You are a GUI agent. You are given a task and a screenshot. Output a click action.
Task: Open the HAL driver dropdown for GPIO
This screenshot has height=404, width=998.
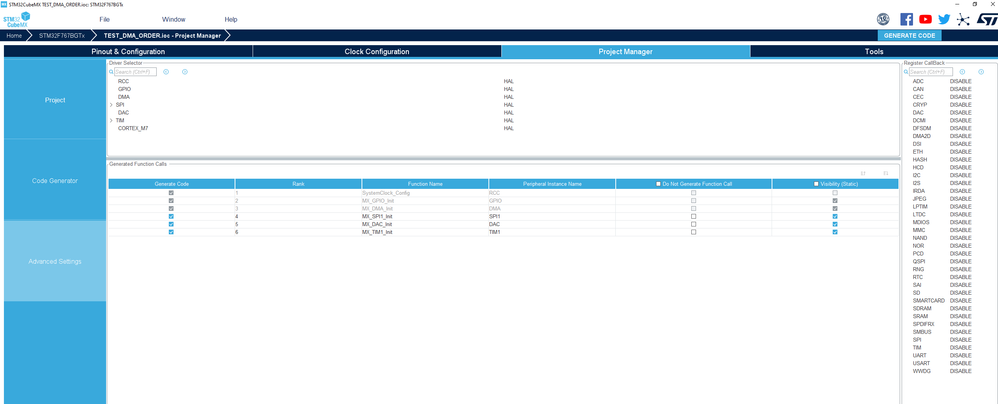(509, 89)
